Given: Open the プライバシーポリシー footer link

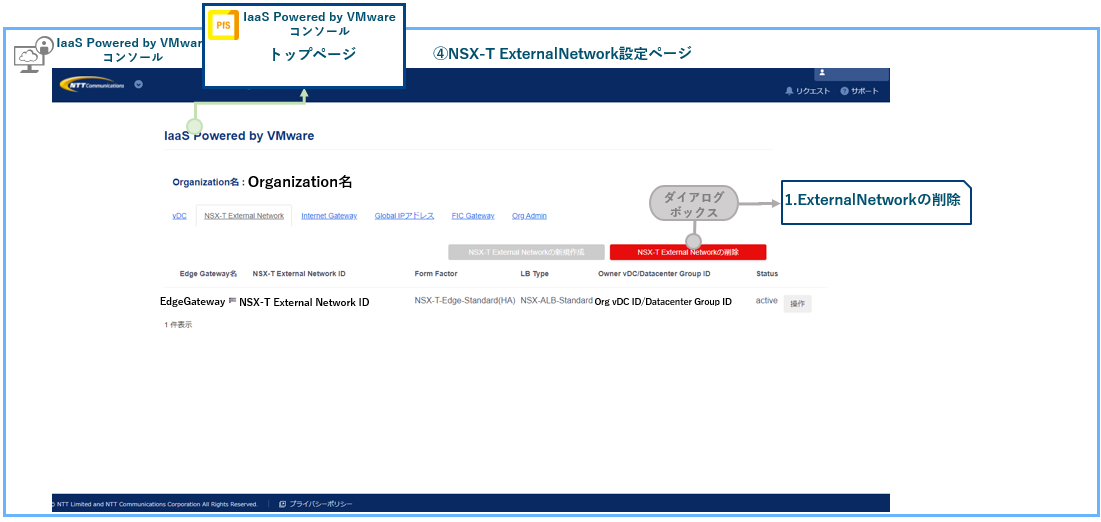Looking at the screenshot, I should pos(316,504).
